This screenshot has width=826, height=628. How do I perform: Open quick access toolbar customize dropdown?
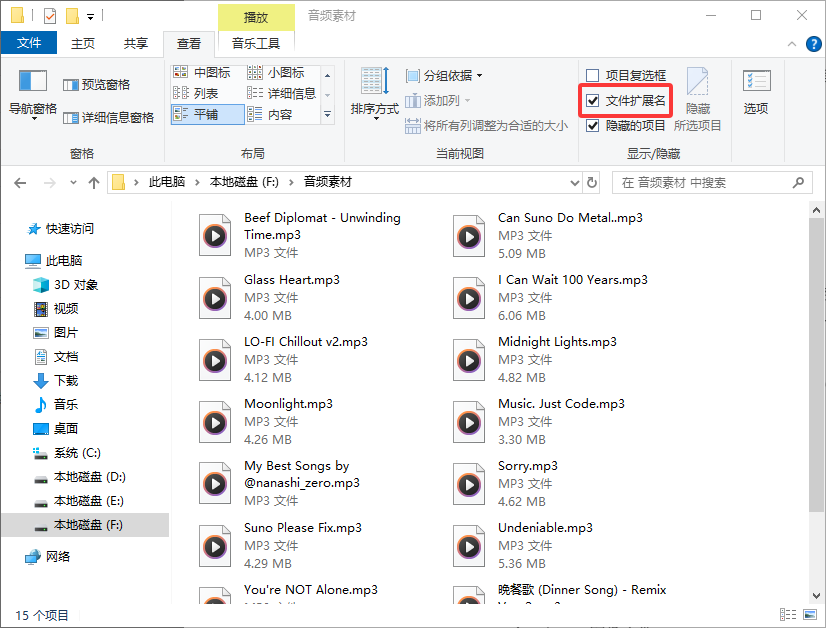91,17
